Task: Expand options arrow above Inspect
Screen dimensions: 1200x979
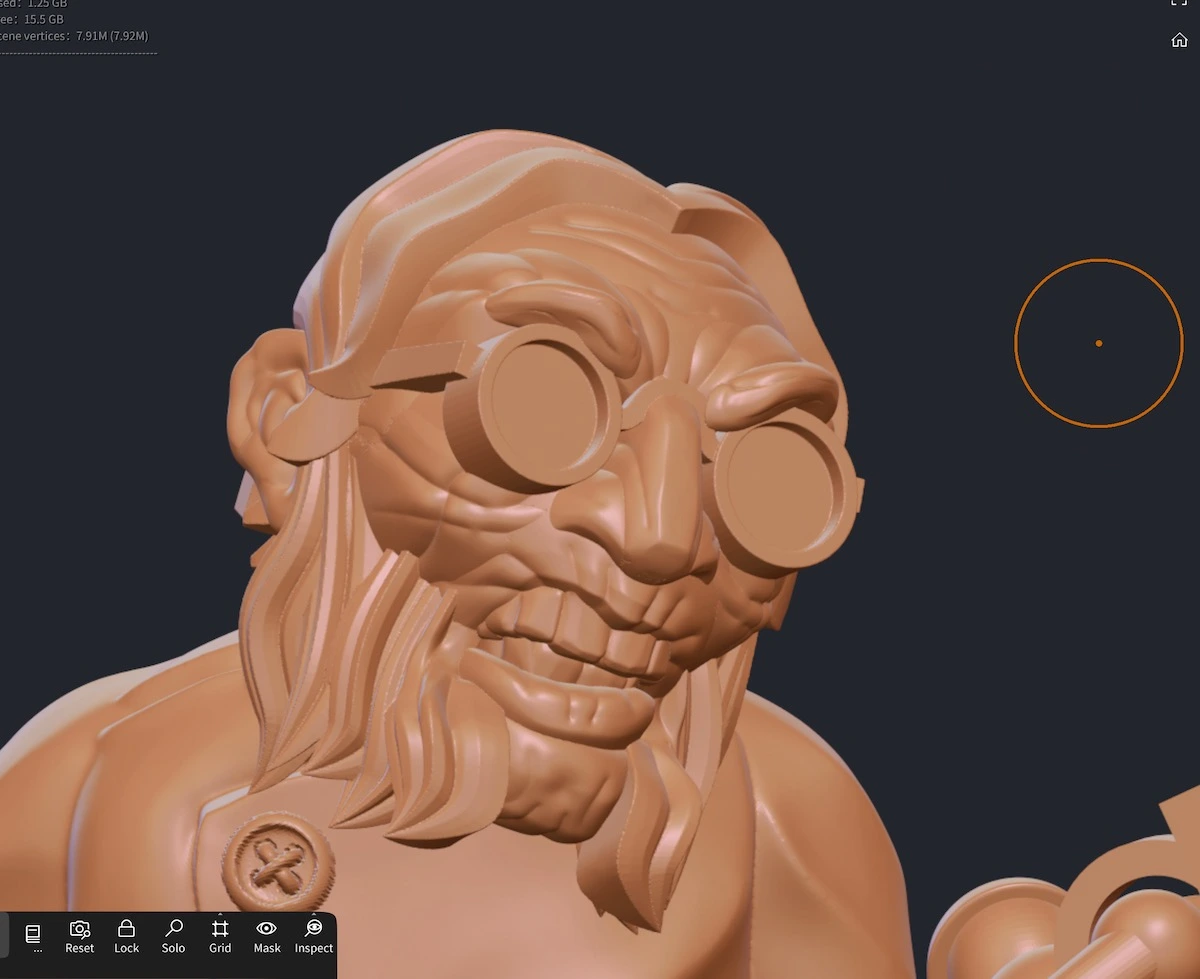Action: [314, 913]
